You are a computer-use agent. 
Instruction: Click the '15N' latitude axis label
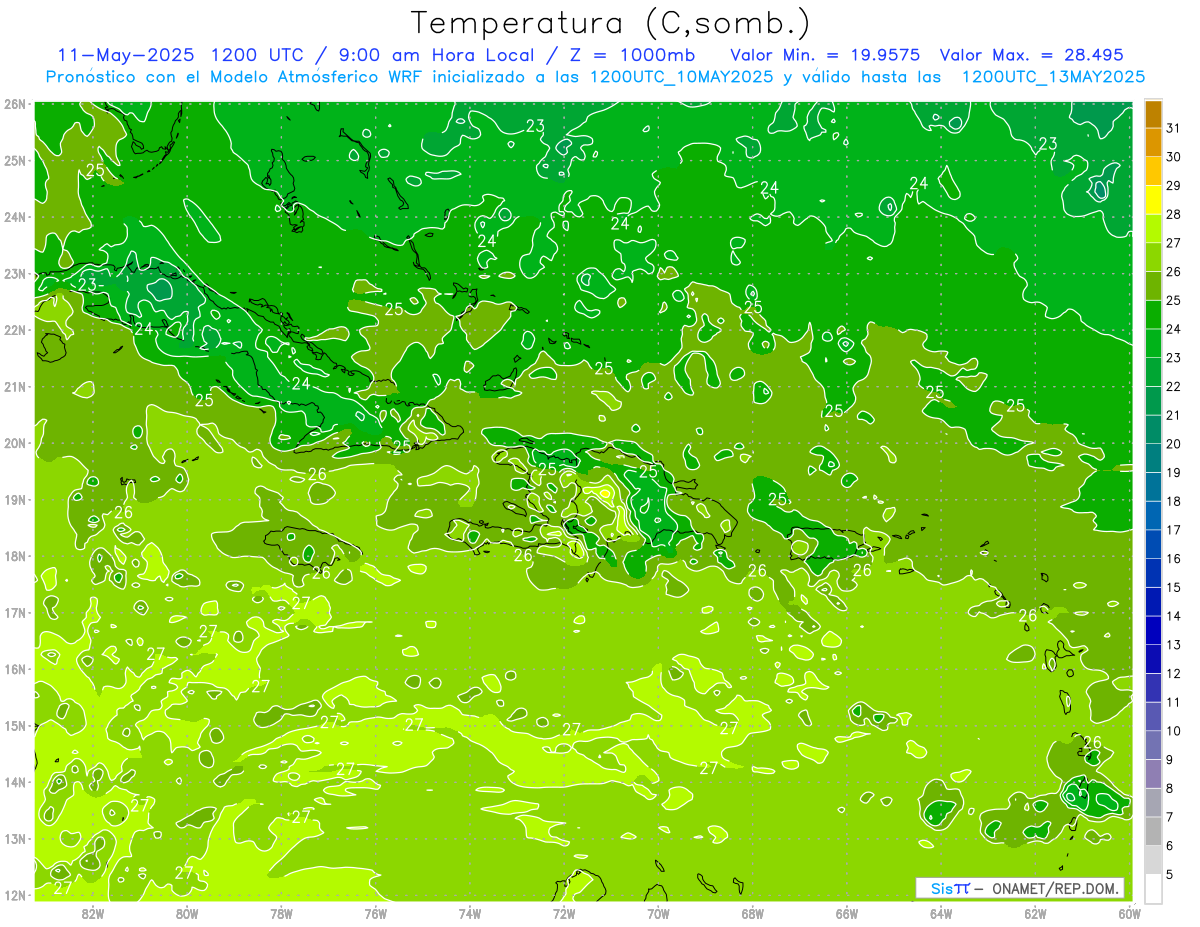tap(15, 726)
